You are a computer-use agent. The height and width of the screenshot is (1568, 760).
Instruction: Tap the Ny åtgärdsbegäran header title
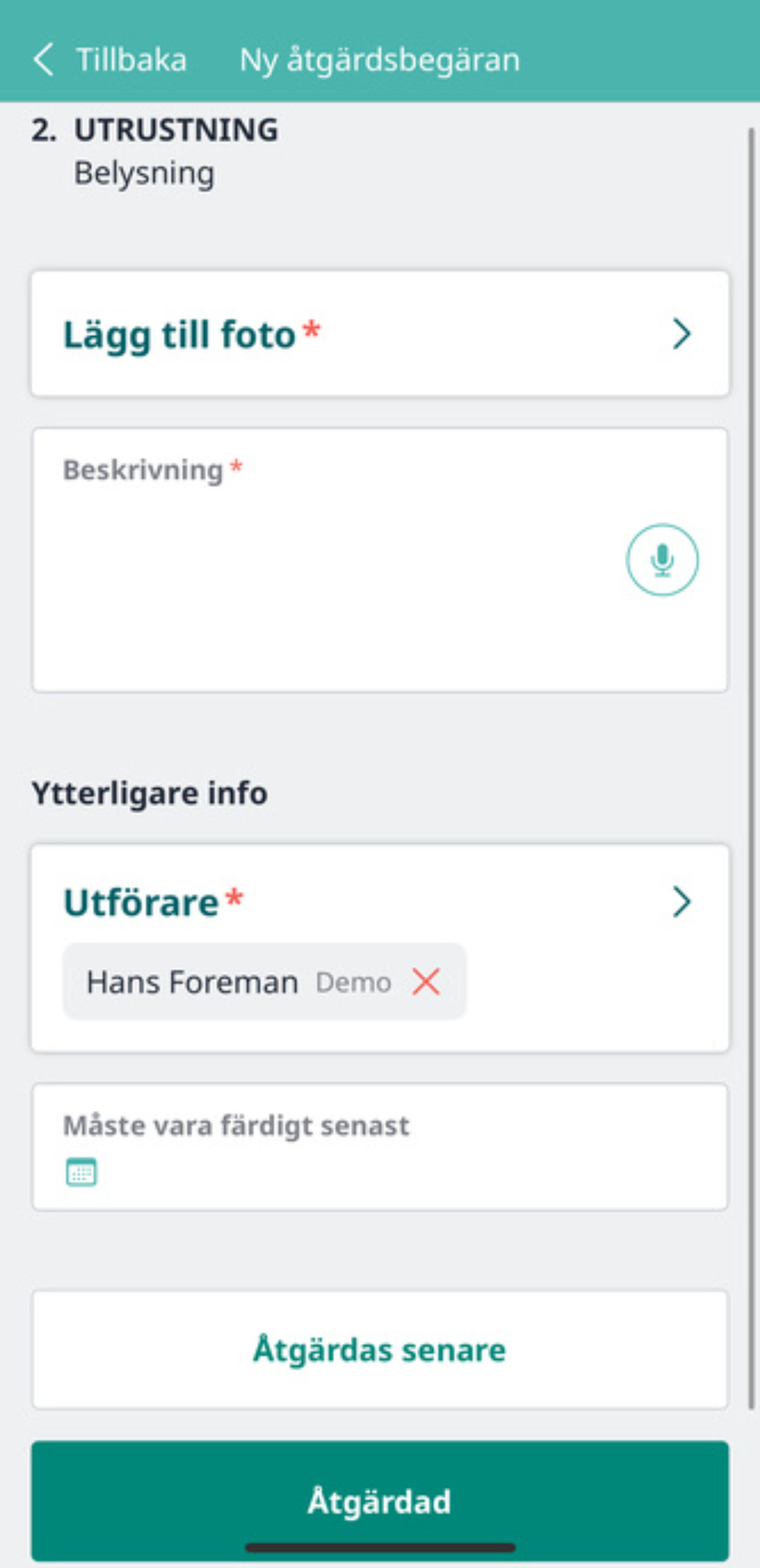coord(379,60)
